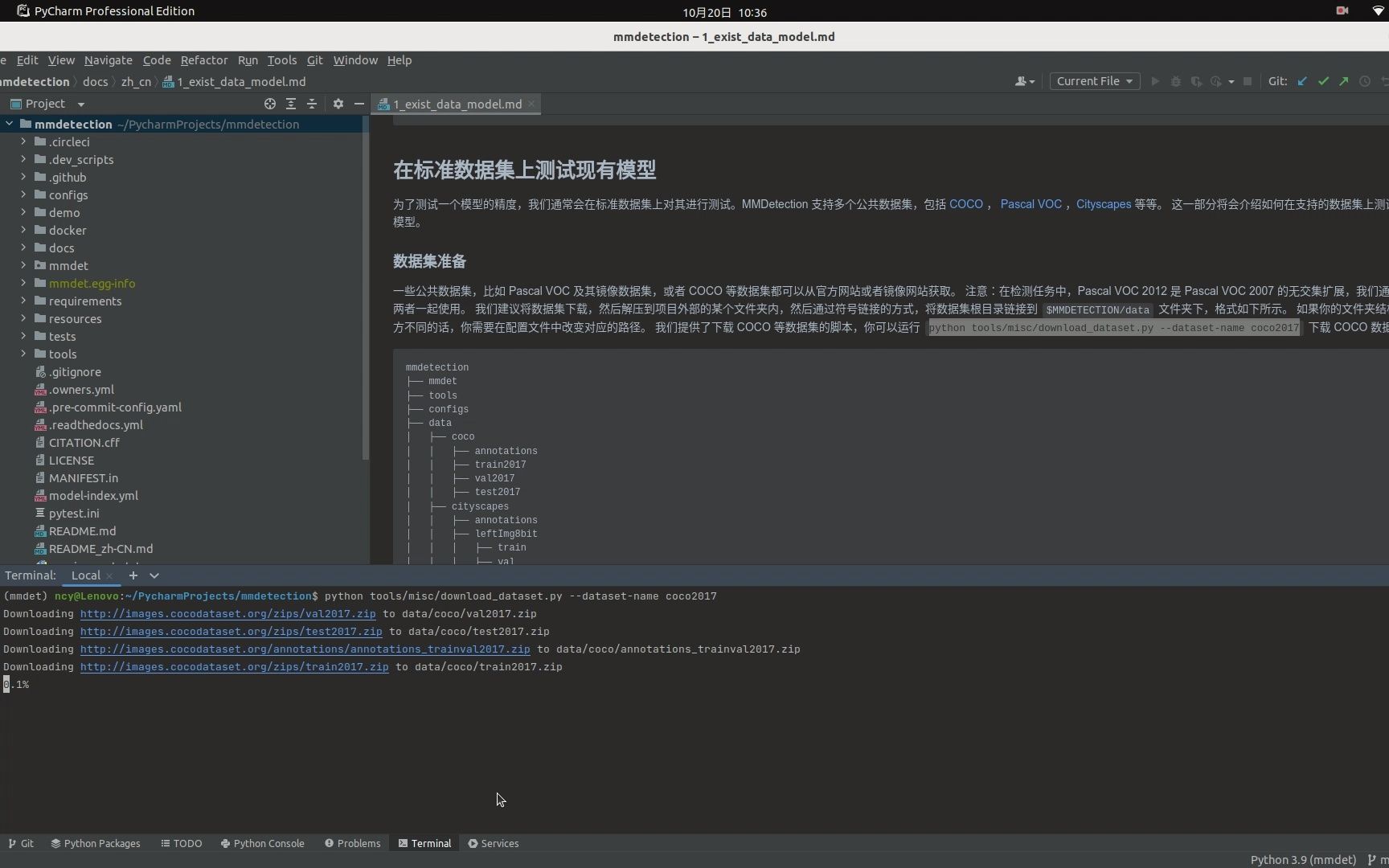Click the COCO hyperlink in the document
Viewport: 1389px width, 868px height.
[966, 204]
